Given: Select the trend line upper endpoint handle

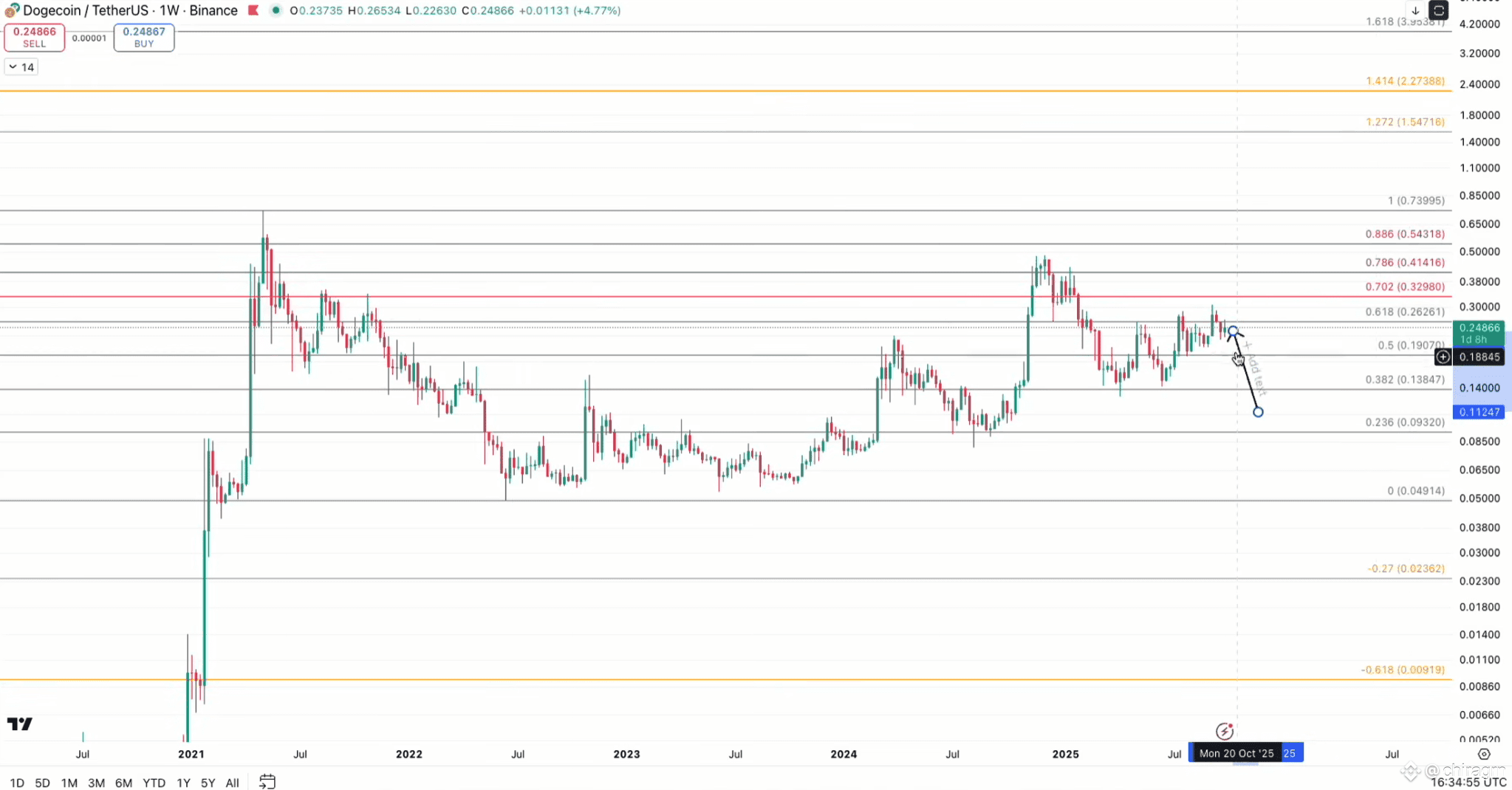Looking at the screenshot, I should 1233,331.
